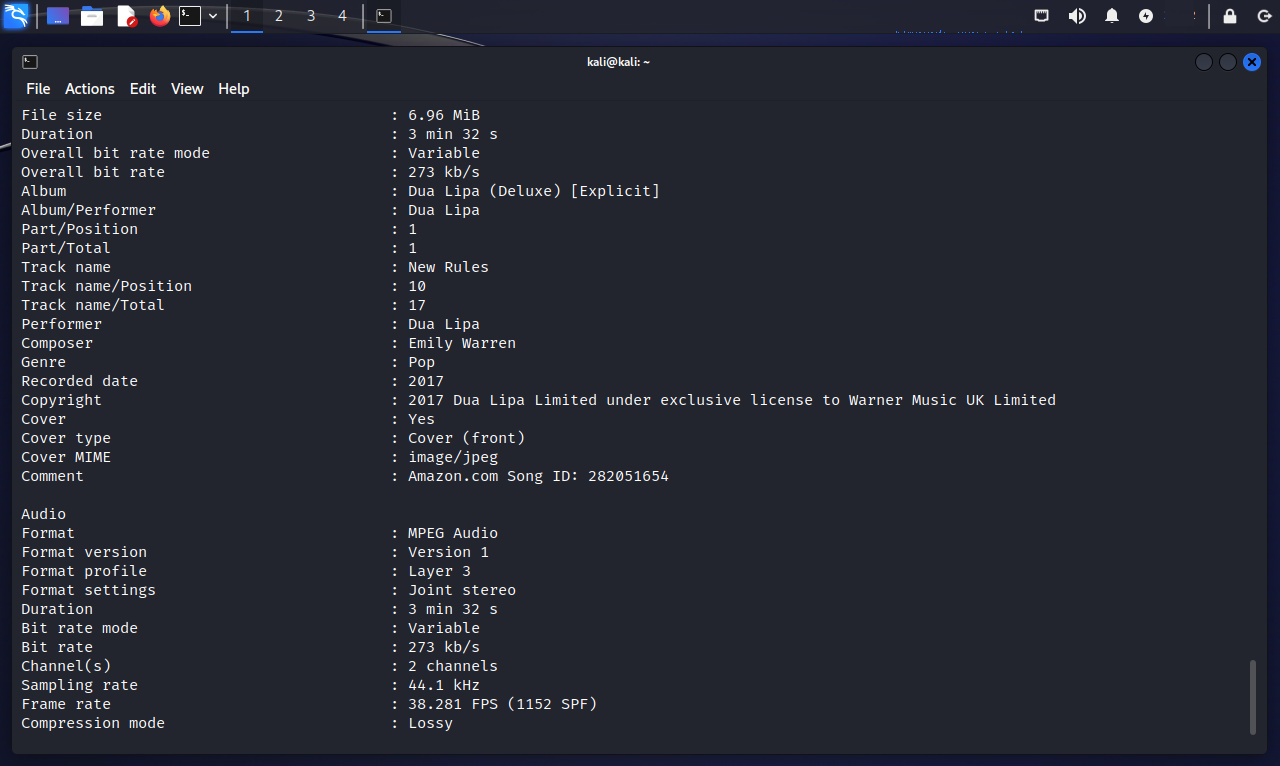Open the Kali applications menu
The height and width of the screenshot is (766, 1280).
16,16
